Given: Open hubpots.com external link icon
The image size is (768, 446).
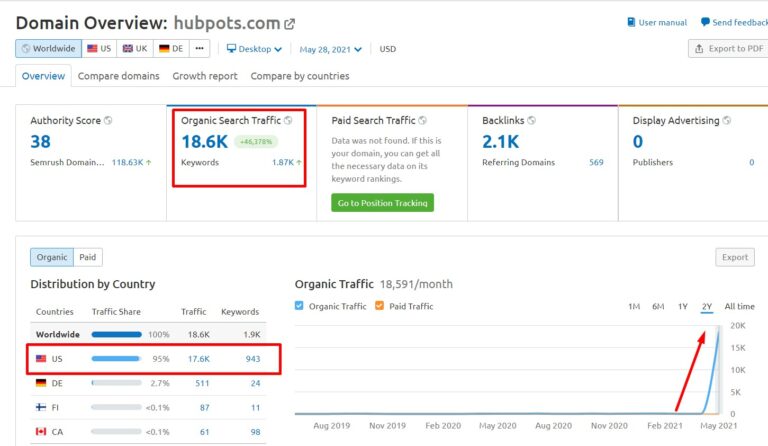Looking at the screenshot, I should pyautogui.click(x=290, y=23).
